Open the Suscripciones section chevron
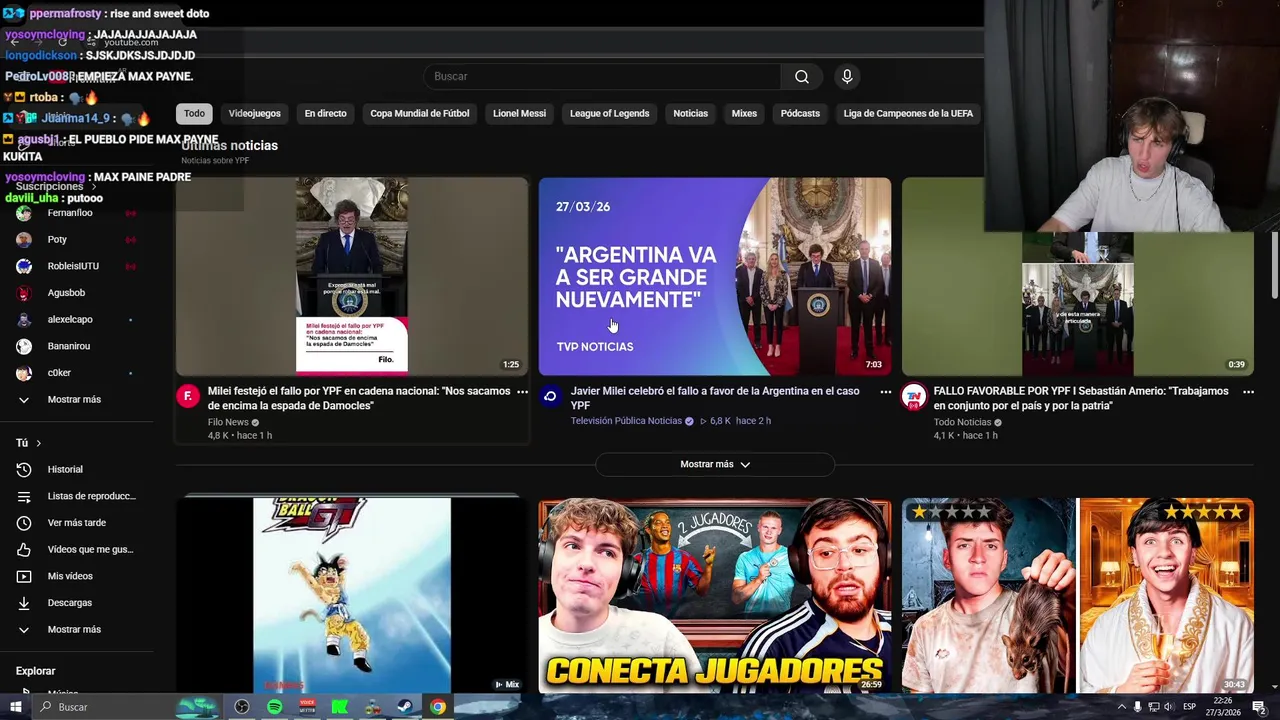This screenshot has height=720, width=1280. (94, 187)
